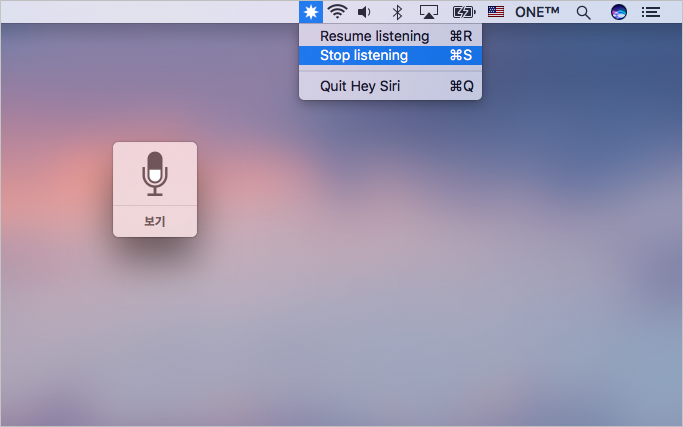Viewport: 683px width, 427px height.
Task: Open Spotlight search magnifier
Action: point(583,13)
